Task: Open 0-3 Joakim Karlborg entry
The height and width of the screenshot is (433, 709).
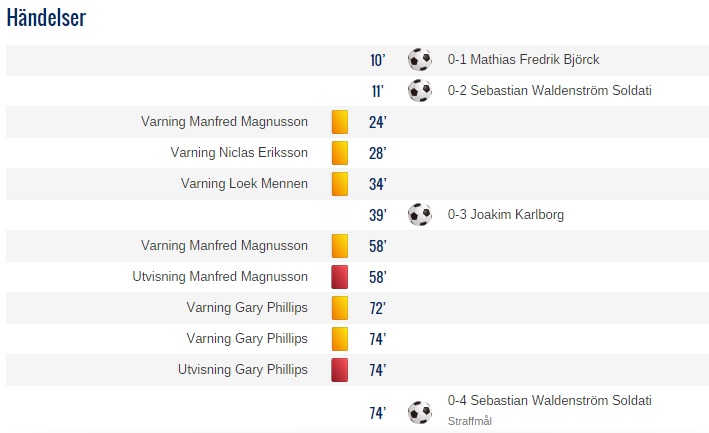Action: (506, 214)
